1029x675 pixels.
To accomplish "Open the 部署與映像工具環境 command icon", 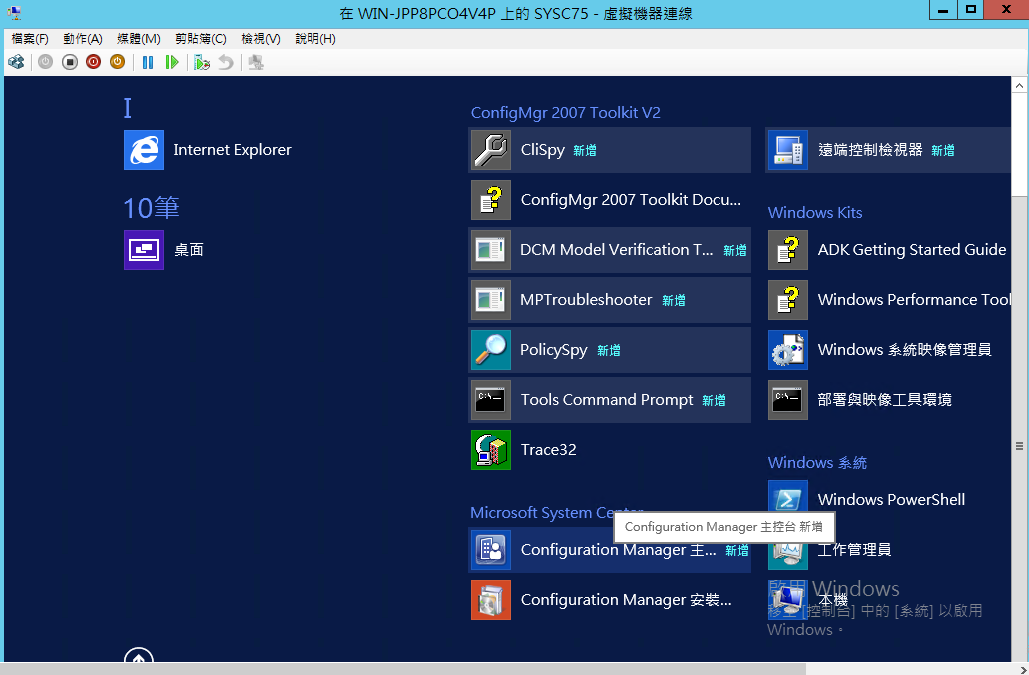I will (788, 400).
